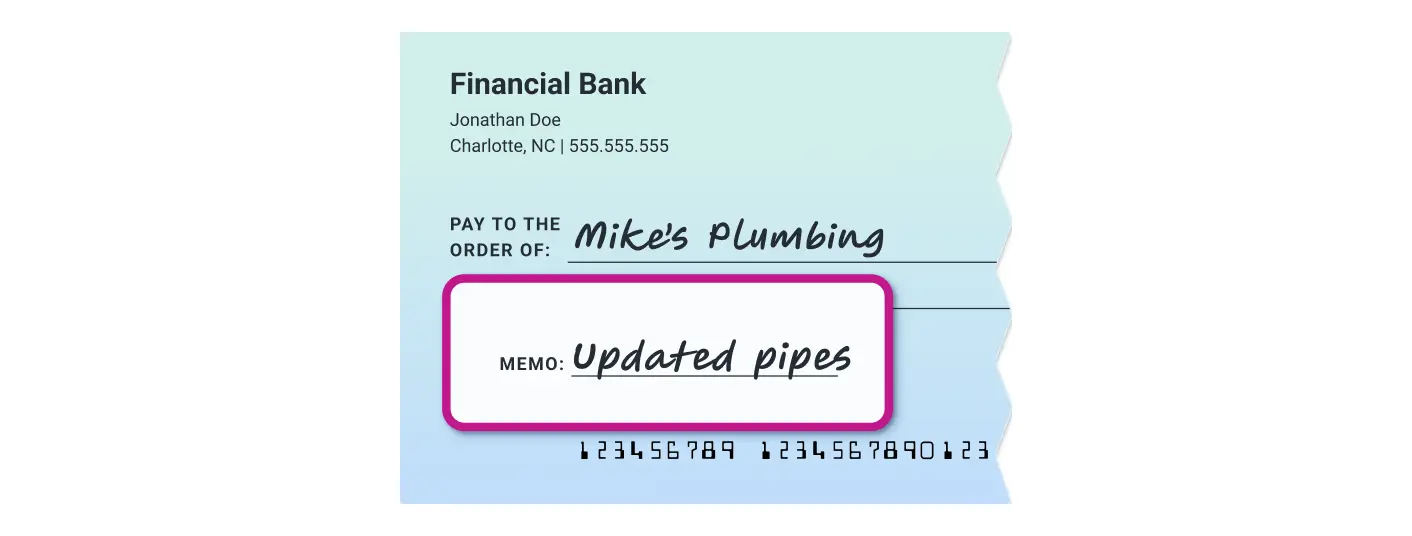Click the word pipes in memo
The image size is (1412, 536).
coord(798,358)
